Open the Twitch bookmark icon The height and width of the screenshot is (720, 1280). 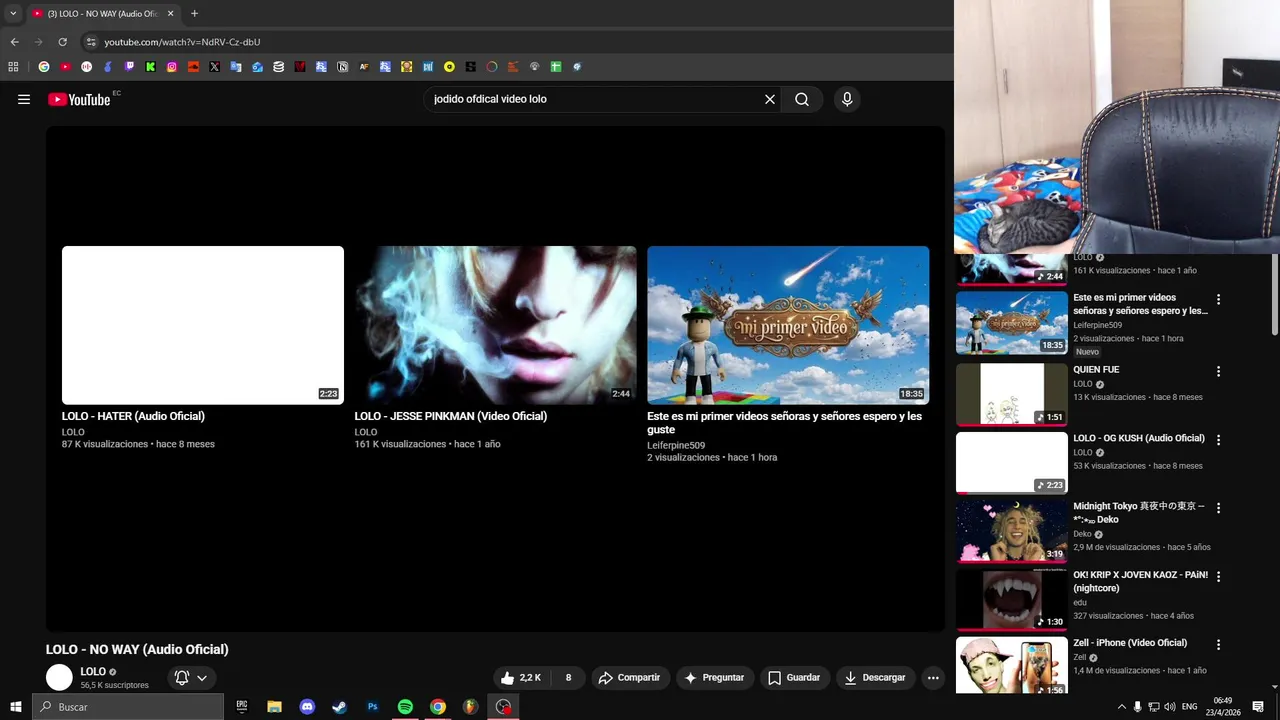[x=129, y=67]
